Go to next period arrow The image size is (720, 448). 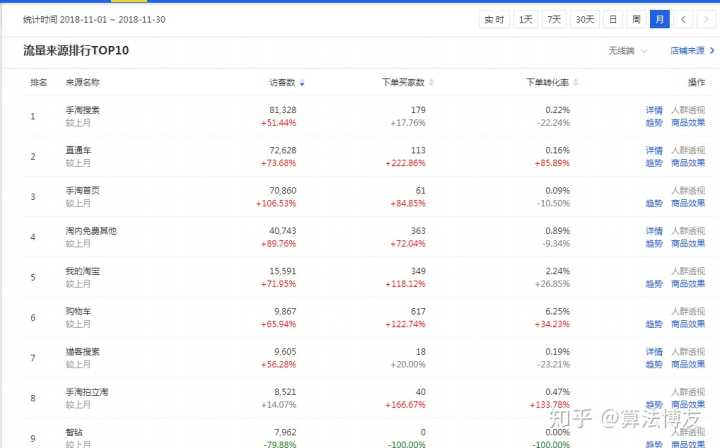(x=706, y=20)
